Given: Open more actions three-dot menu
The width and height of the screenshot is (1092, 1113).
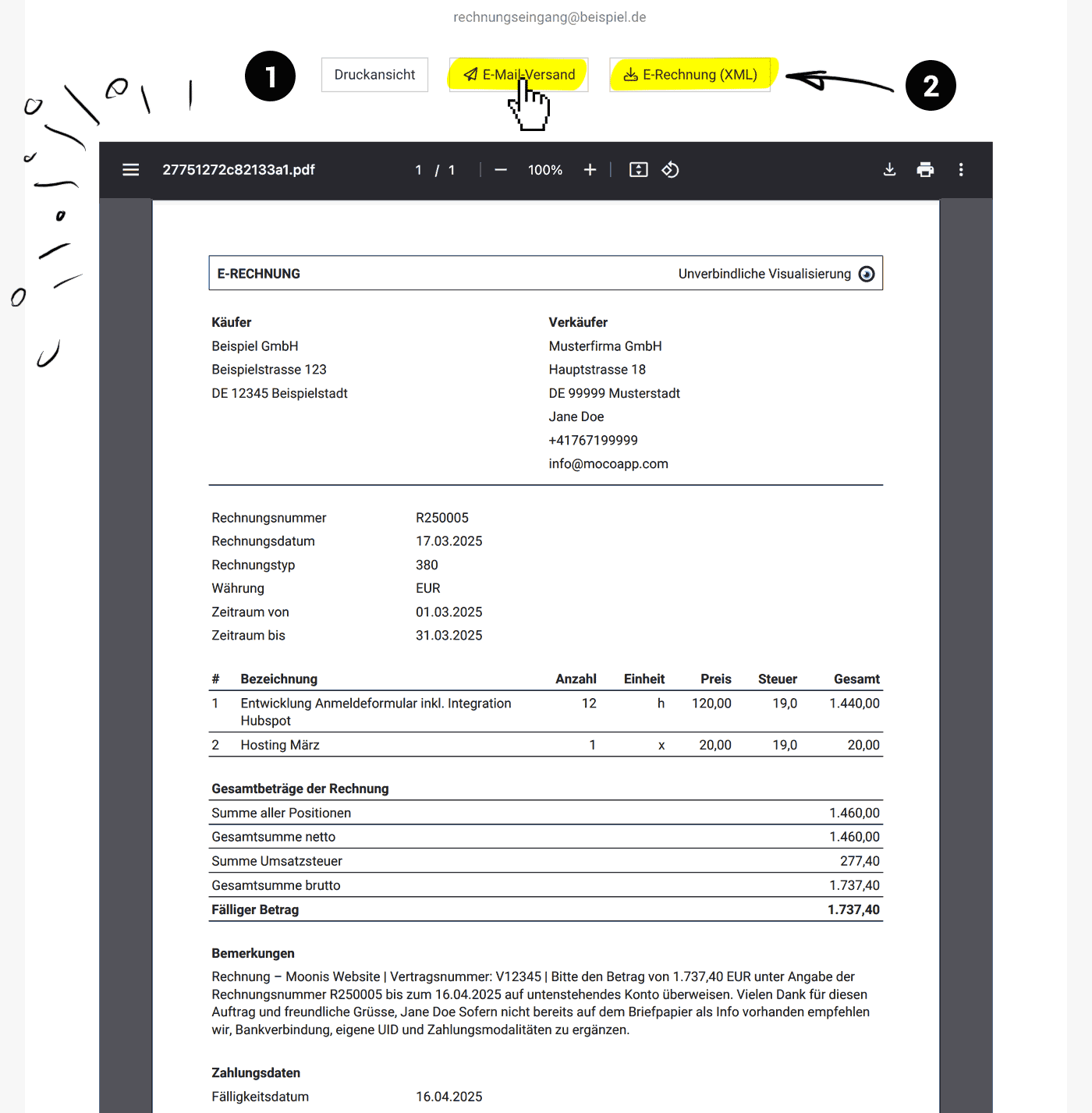Looking at the screenshot, I should pyautogui.click(x=961, y=170).
